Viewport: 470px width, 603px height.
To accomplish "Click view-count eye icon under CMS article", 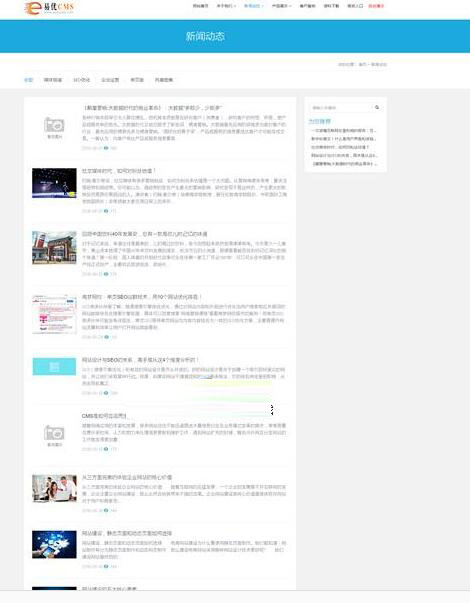I will pos(106,449).
